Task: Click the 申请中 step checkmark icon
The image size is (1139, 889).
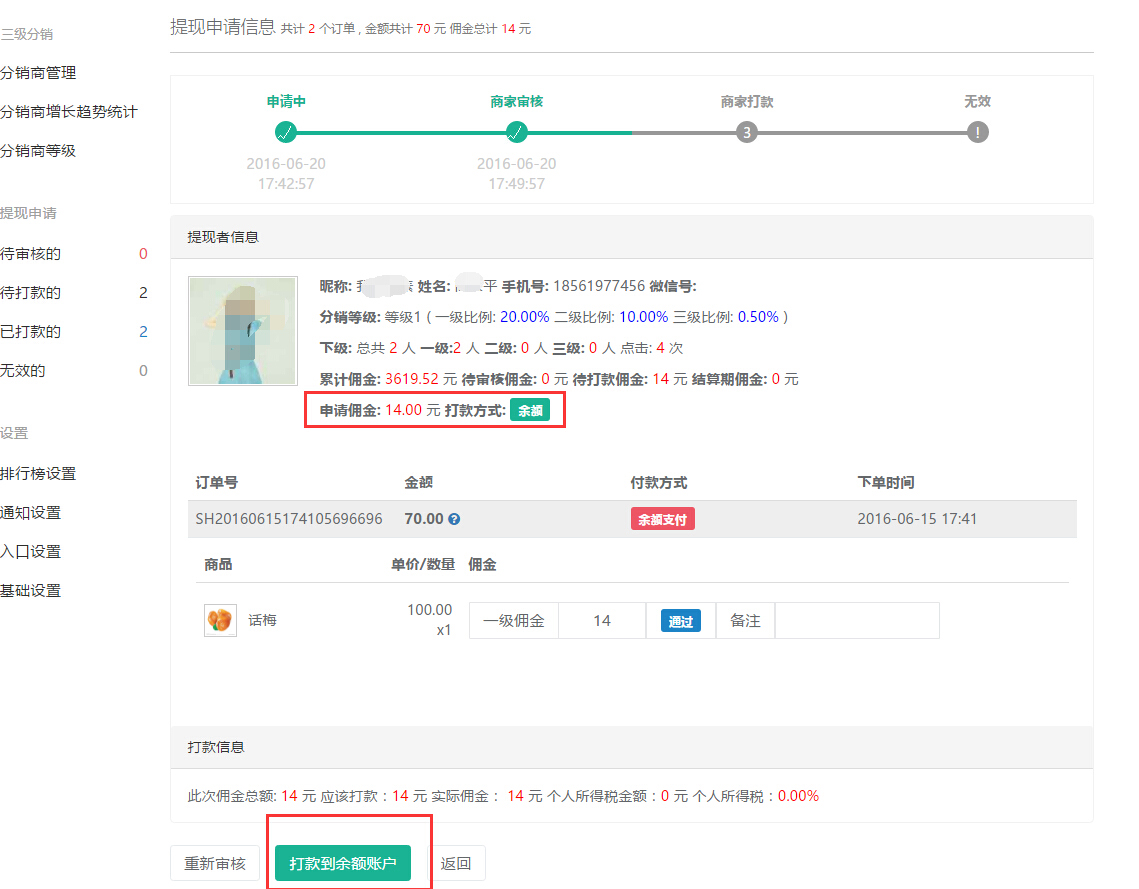Action: click(x=286, y=132)
